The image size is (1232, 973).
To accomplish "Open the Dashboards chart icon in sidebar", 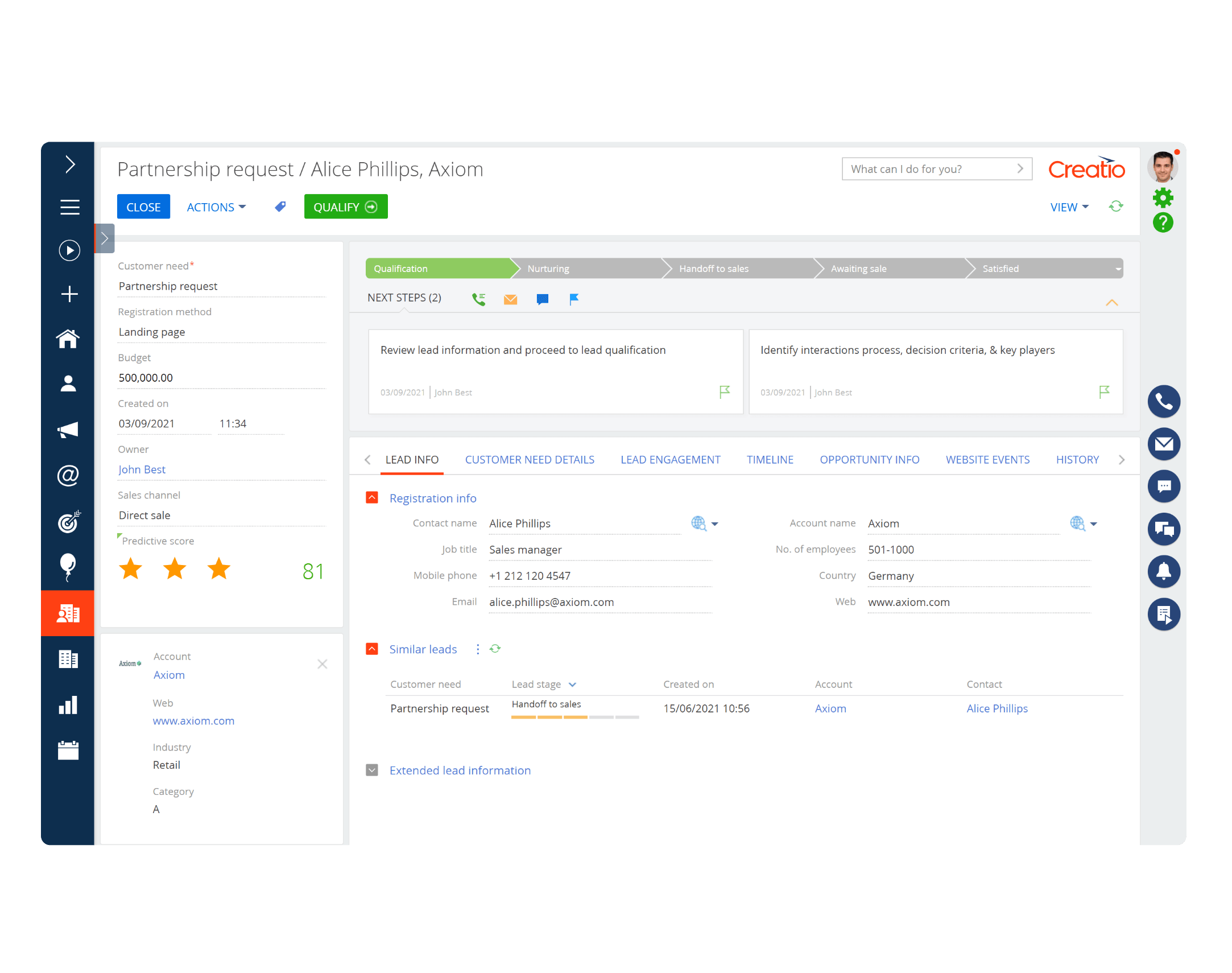I will [68, 705].
